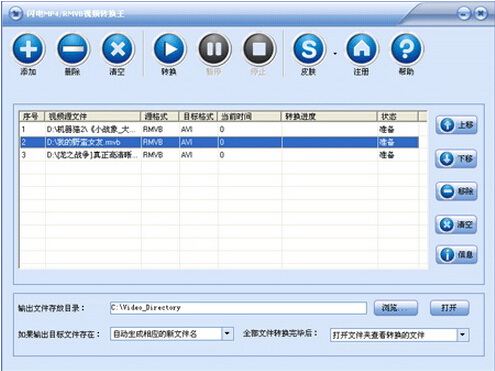Click the blue plus 添加 (Add) icon
The height and width of the screenshot is (371, 495).
tap(28, 49)
